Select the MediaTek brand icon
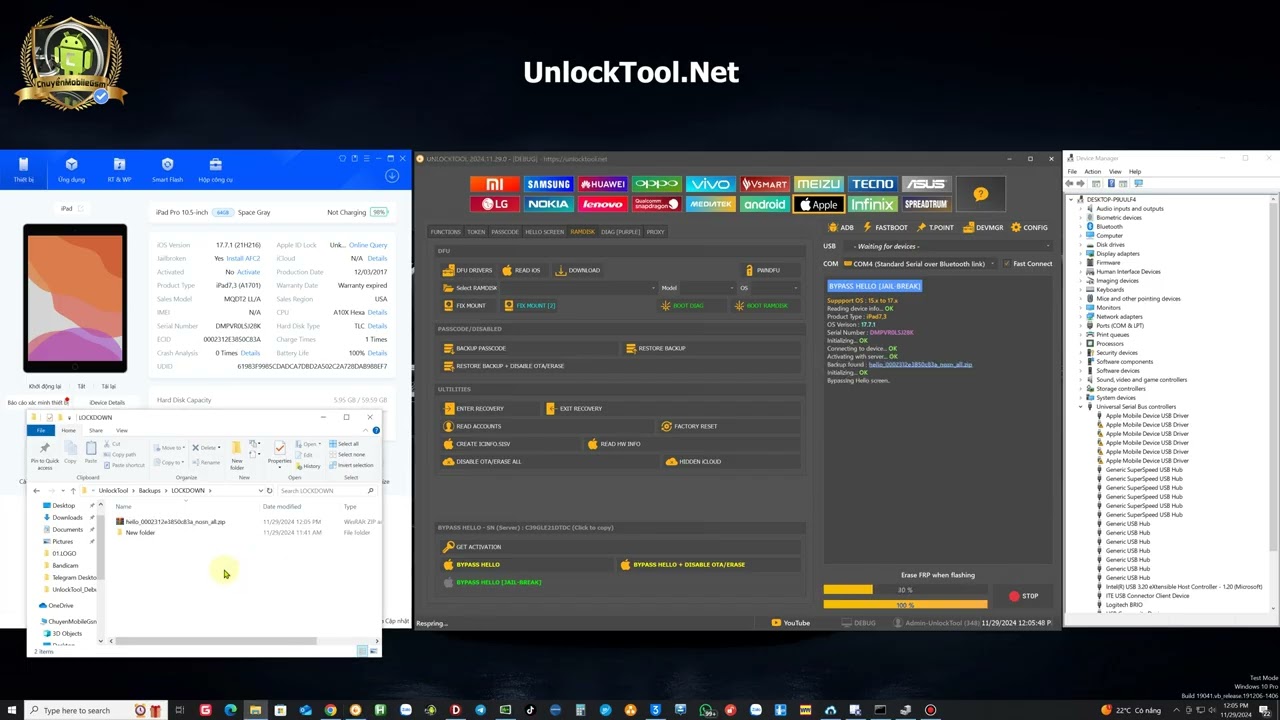This screenshot has height=720, width=1280. point(711,204)
